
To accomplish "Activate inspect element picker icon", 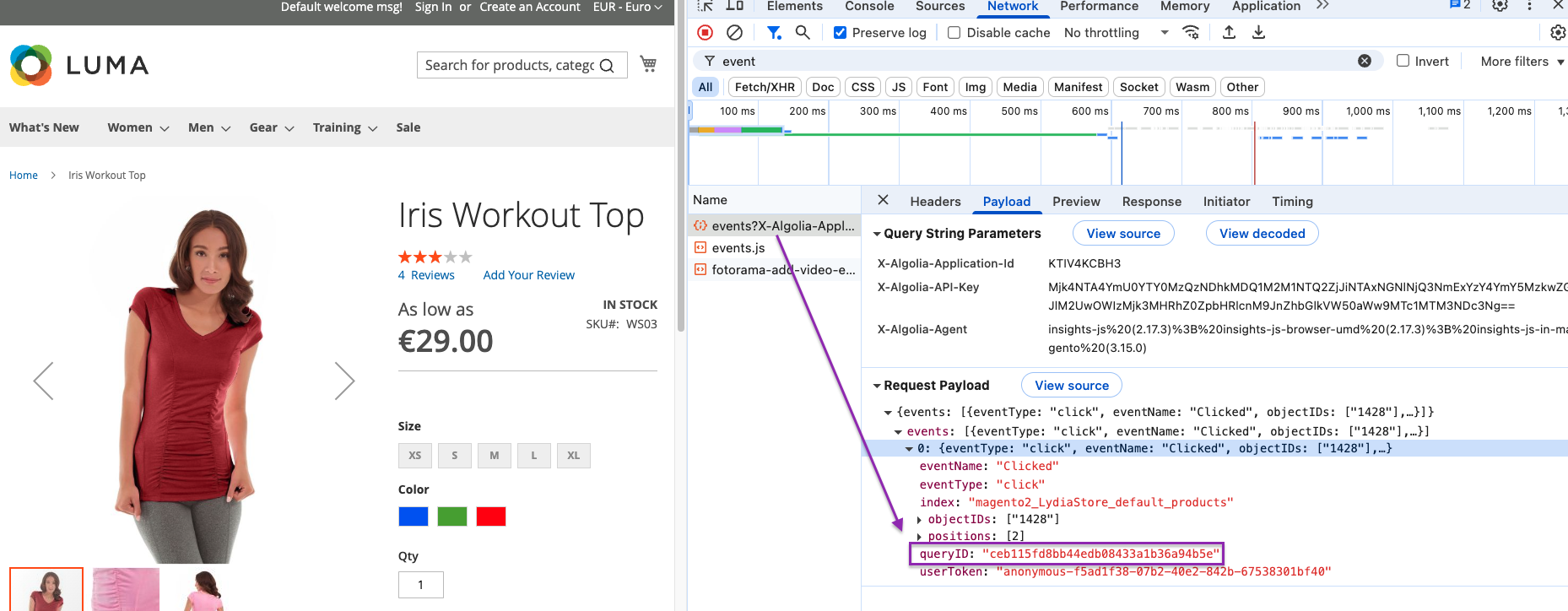I will [x=706, y=6].
